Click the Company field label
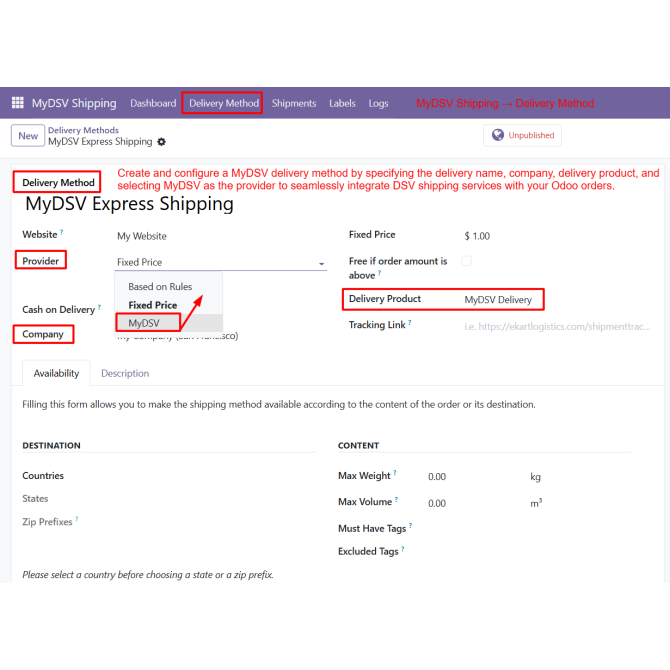The width and height of the screenshot is (670, 670). point(43,334)
